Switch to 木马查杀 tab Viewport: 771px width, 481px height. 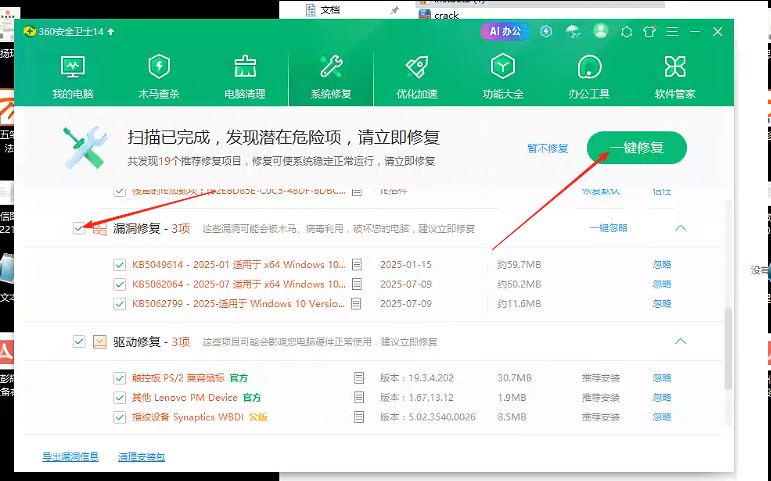click(159, 77)
